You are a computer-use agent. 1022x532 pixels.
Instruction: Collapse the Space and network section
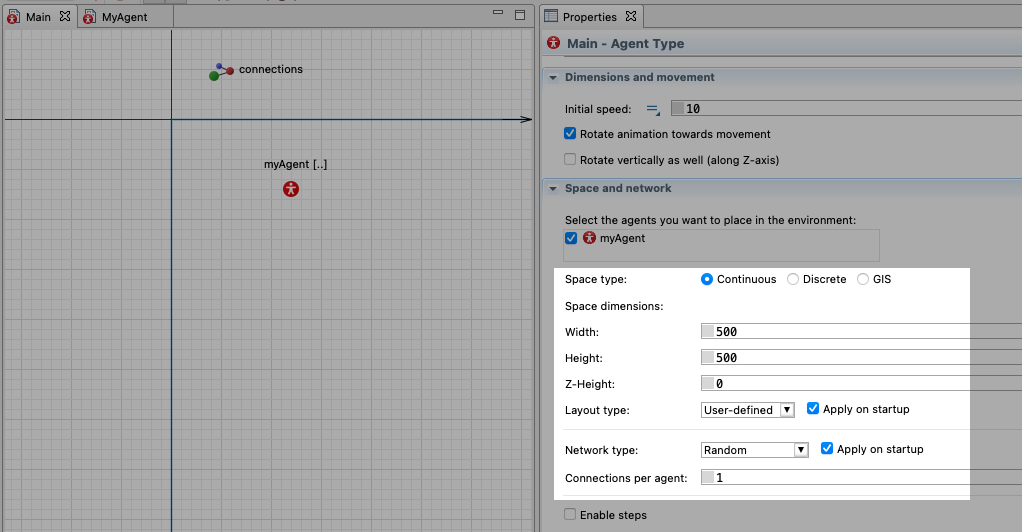[x=552, y=188]
